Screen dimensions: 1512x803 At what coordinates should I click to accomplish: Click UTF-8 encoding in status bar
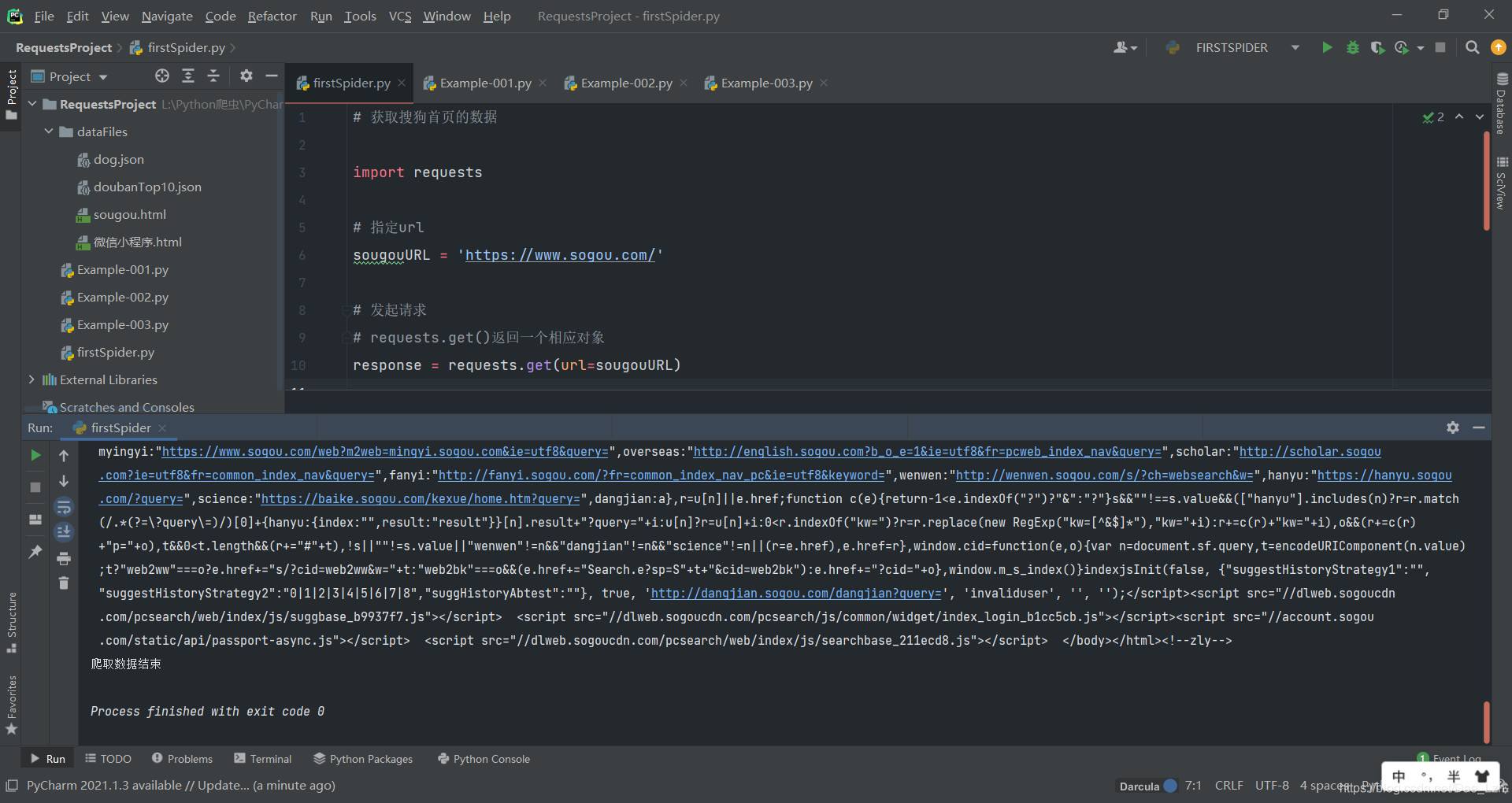point(1272,786)
